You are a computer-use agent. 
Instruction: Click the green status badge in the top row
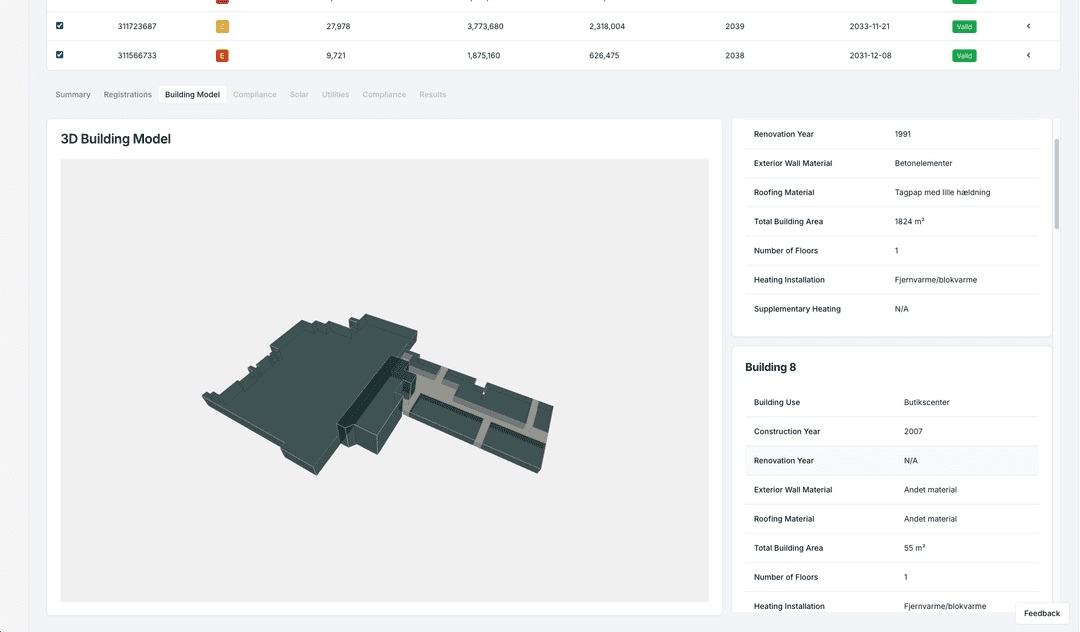[x=963, y=2]
